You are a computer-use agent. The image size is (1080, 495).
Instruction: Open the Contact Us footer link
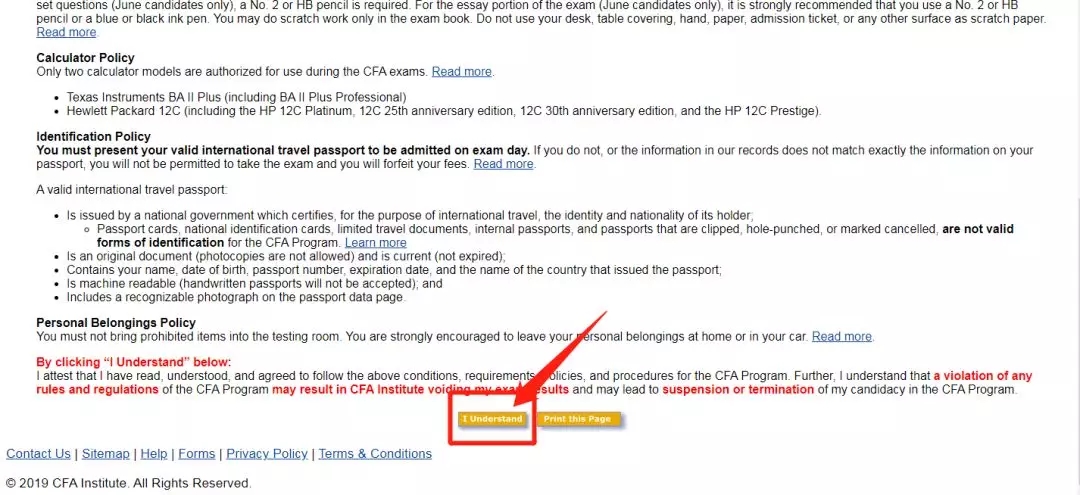[x=38, y=453]
